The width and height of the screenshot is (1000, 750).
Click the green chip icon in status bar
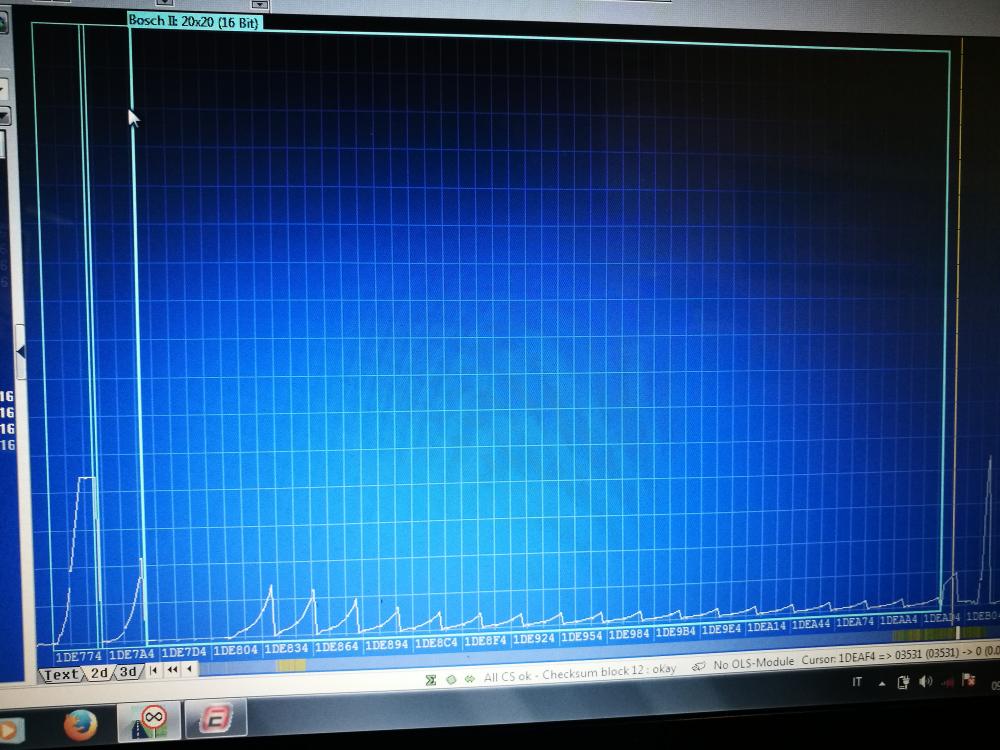pyautogui.click(x=451, y=679)
